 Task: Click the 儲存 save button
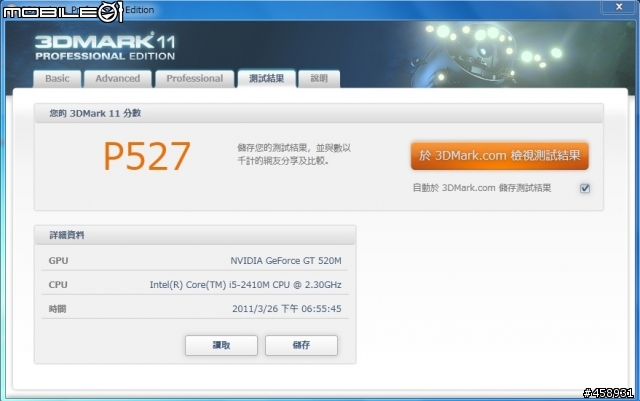pyautogui.click(x=301, y=345)
